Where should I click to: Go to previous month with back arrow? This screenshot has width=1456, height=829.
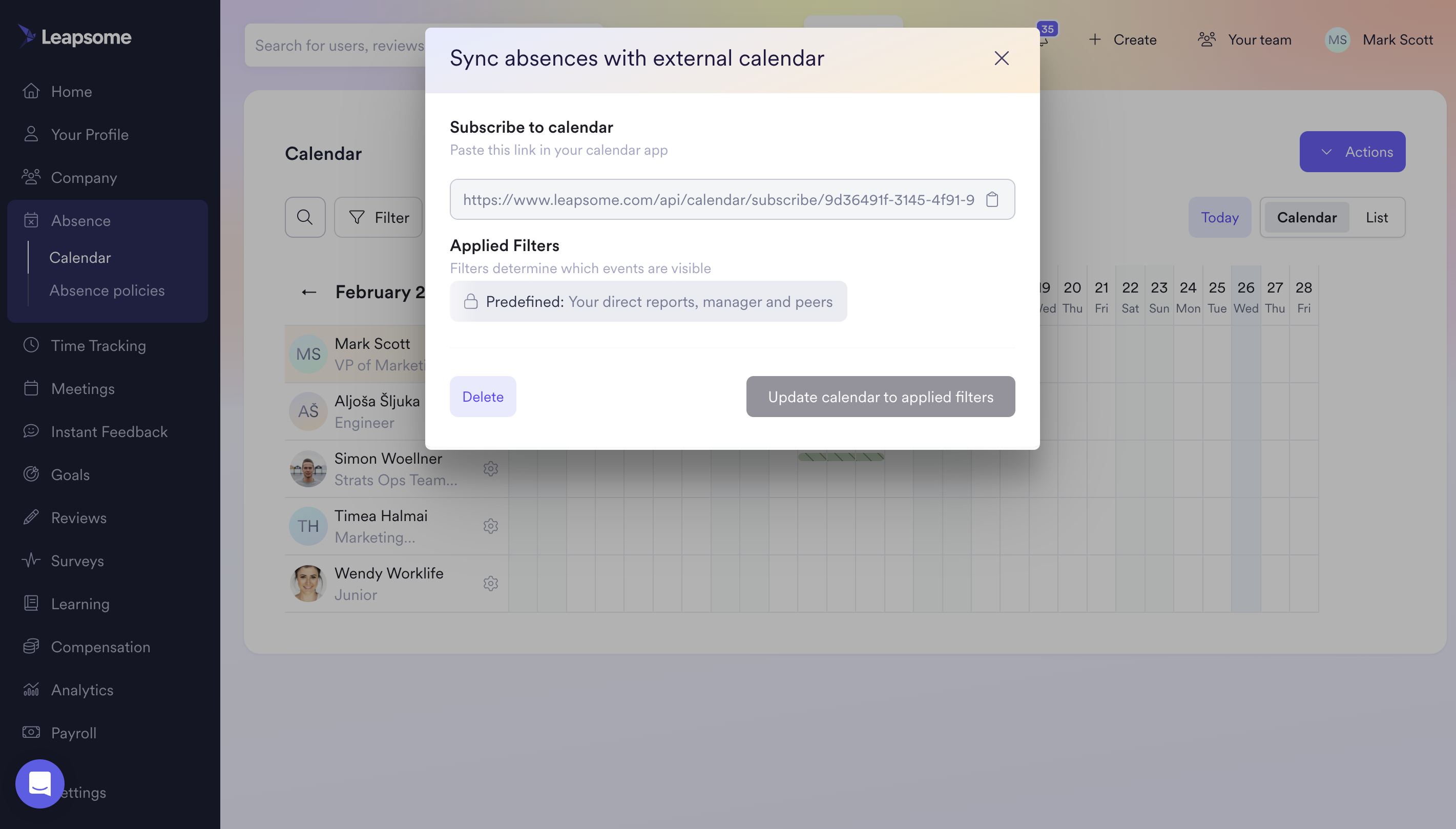pyautogui.click(x=308, y=292)
